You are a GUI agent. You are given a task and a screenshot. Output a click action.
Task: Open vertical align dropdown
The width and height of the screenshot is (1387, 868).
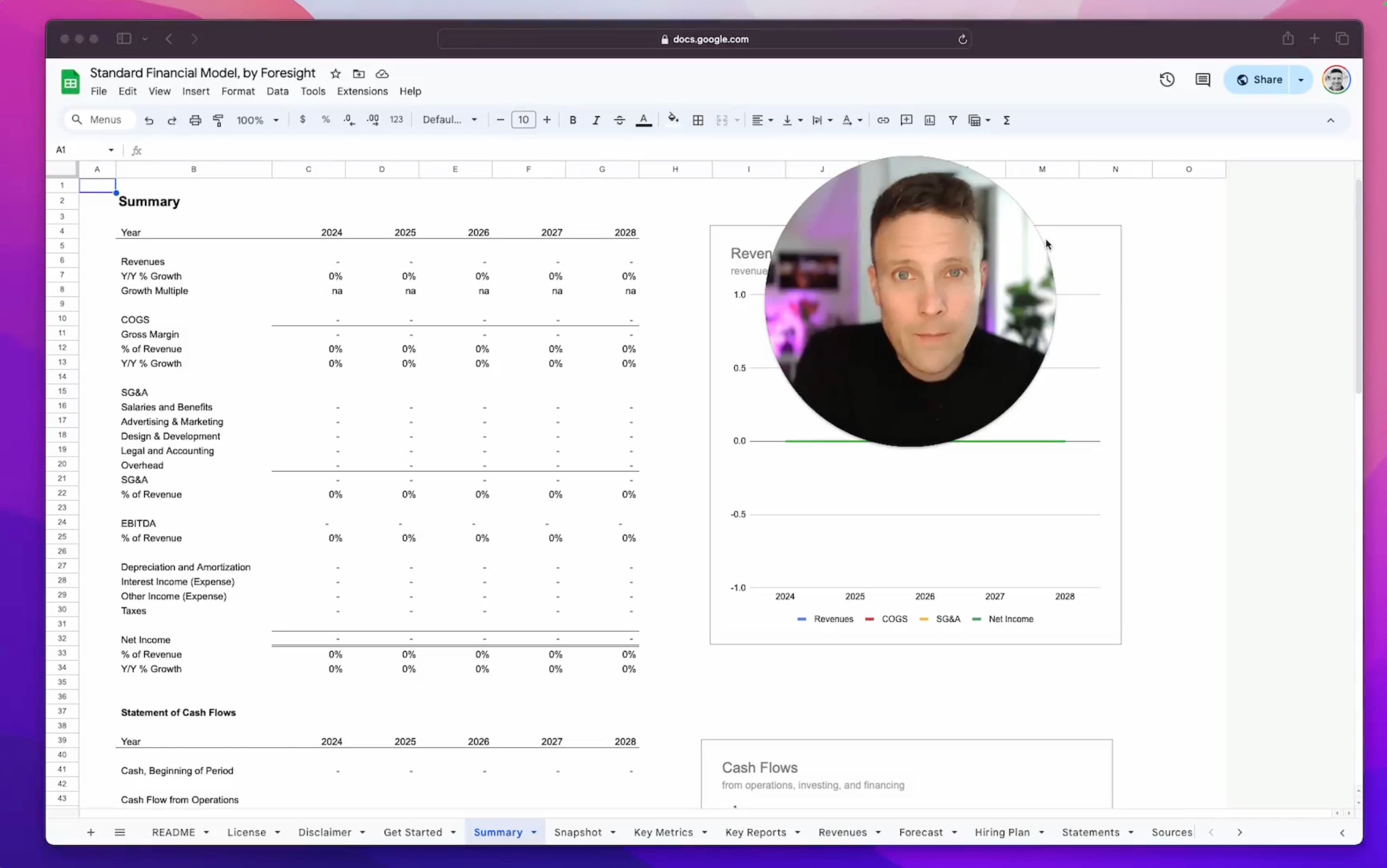[x=792, y=120]
